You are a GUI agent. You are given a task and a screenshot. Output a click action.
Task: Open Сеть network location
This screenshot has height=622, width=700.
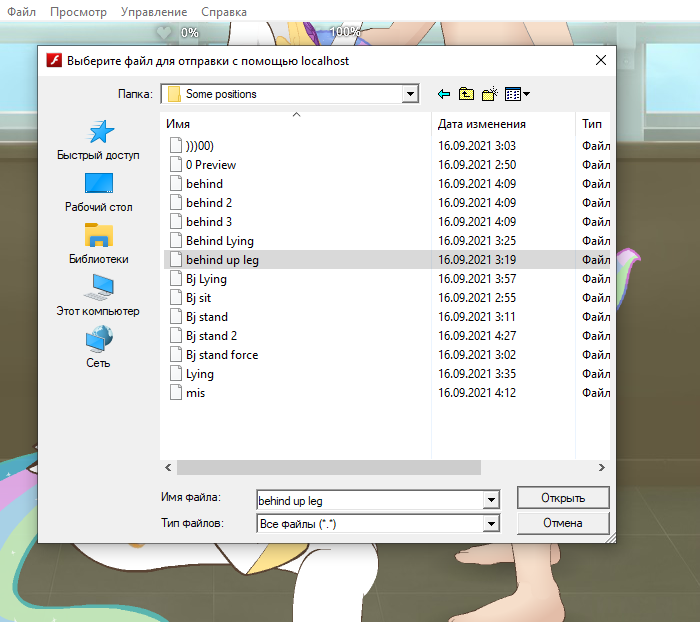pos(98,348)
